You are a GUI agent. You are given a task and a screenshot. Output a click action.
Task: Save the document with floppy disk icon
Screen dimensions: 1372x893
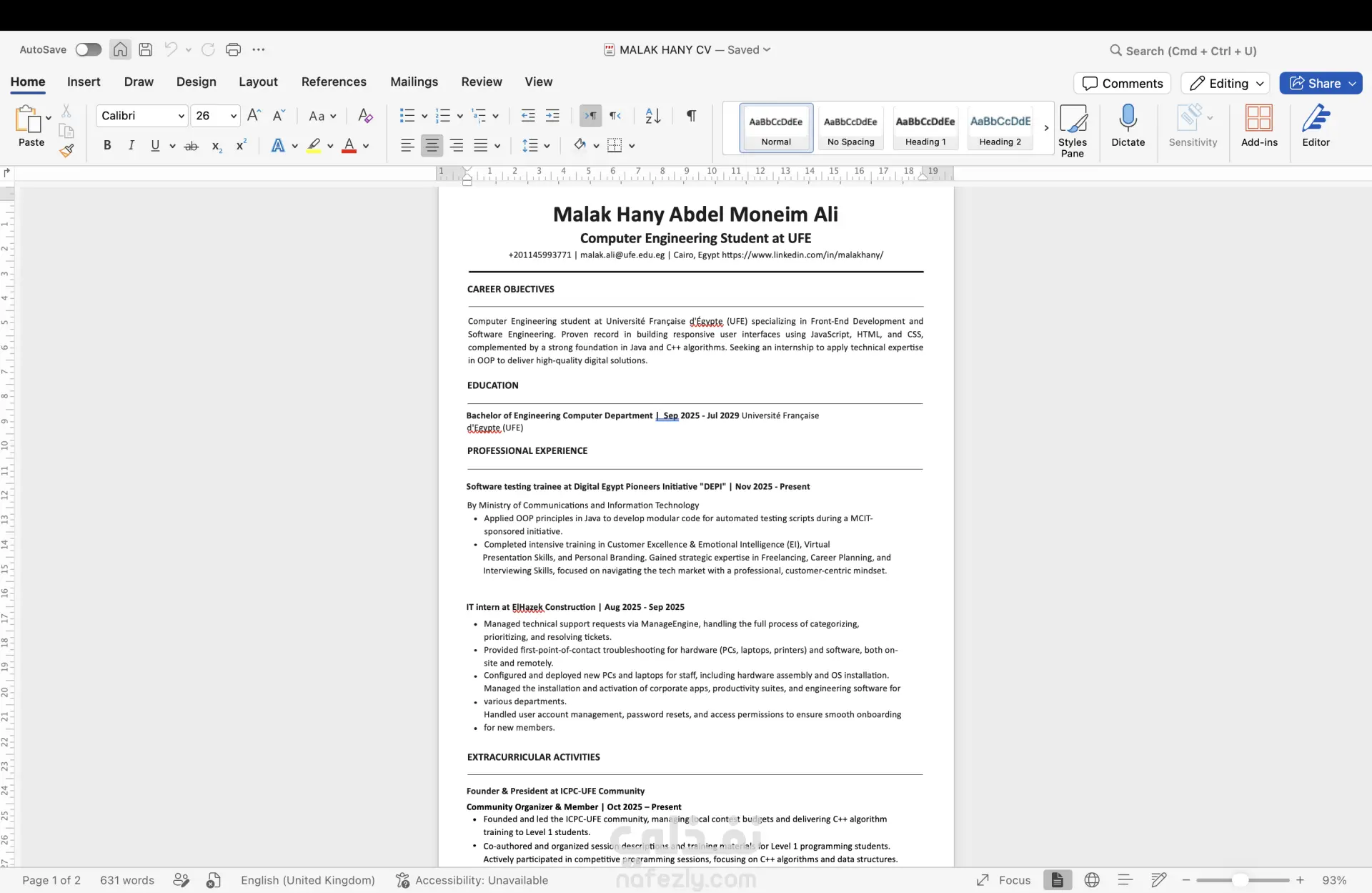[146, 49]
